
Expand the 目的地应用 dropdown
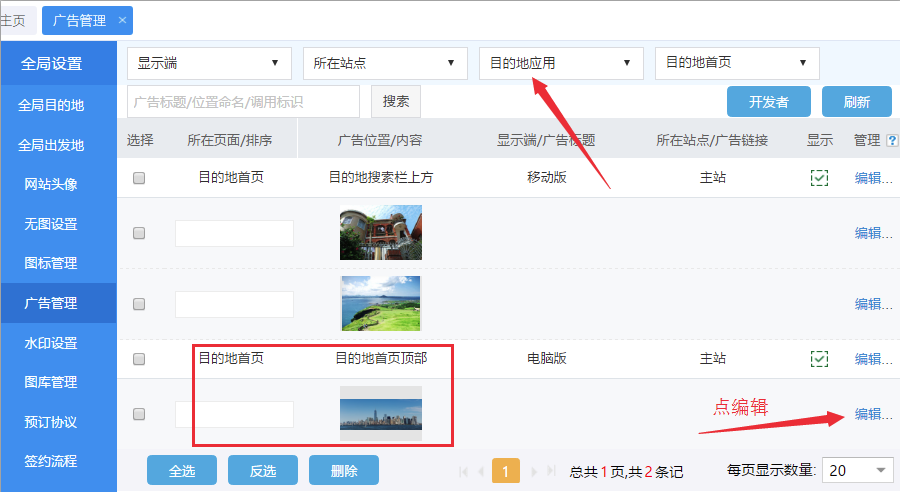(x=560, y=63)
